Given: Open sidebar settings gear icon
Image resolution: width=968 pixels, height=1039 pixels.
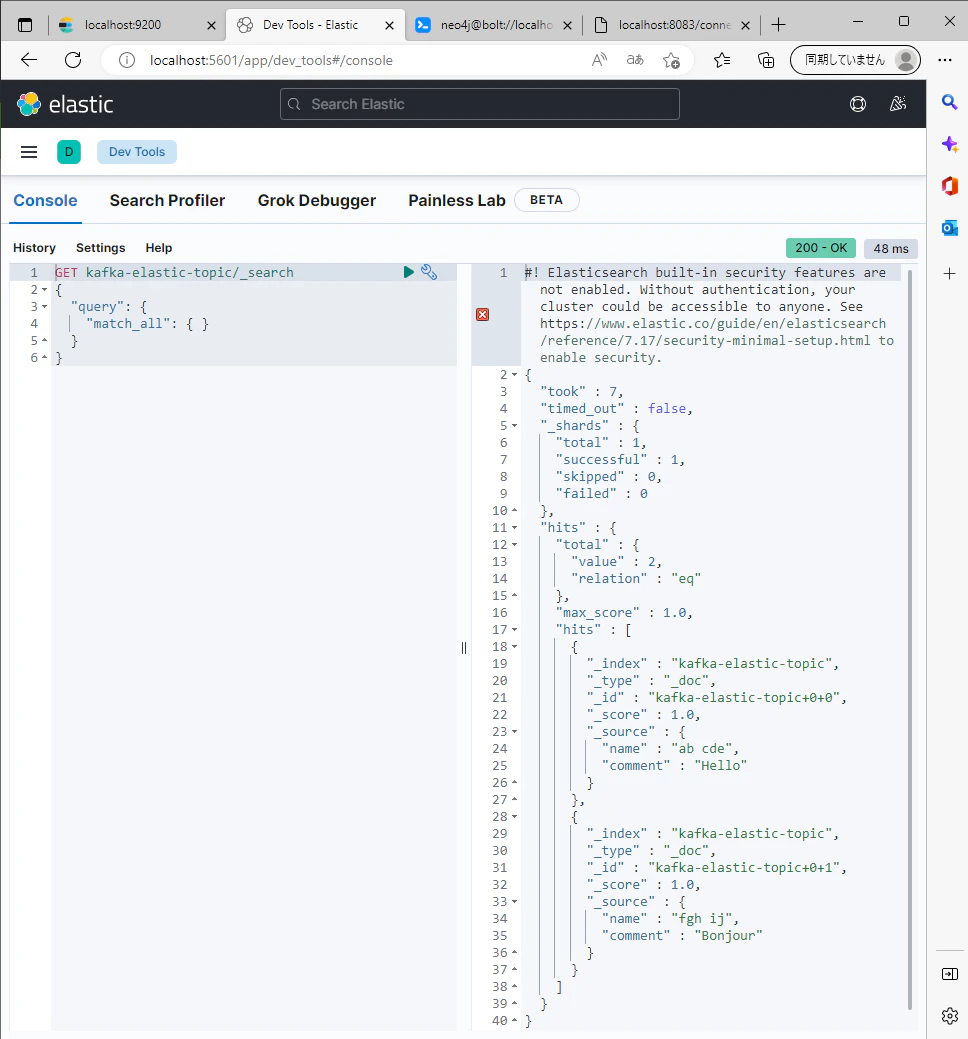Looking at the screenshot, I should 949,1015.
